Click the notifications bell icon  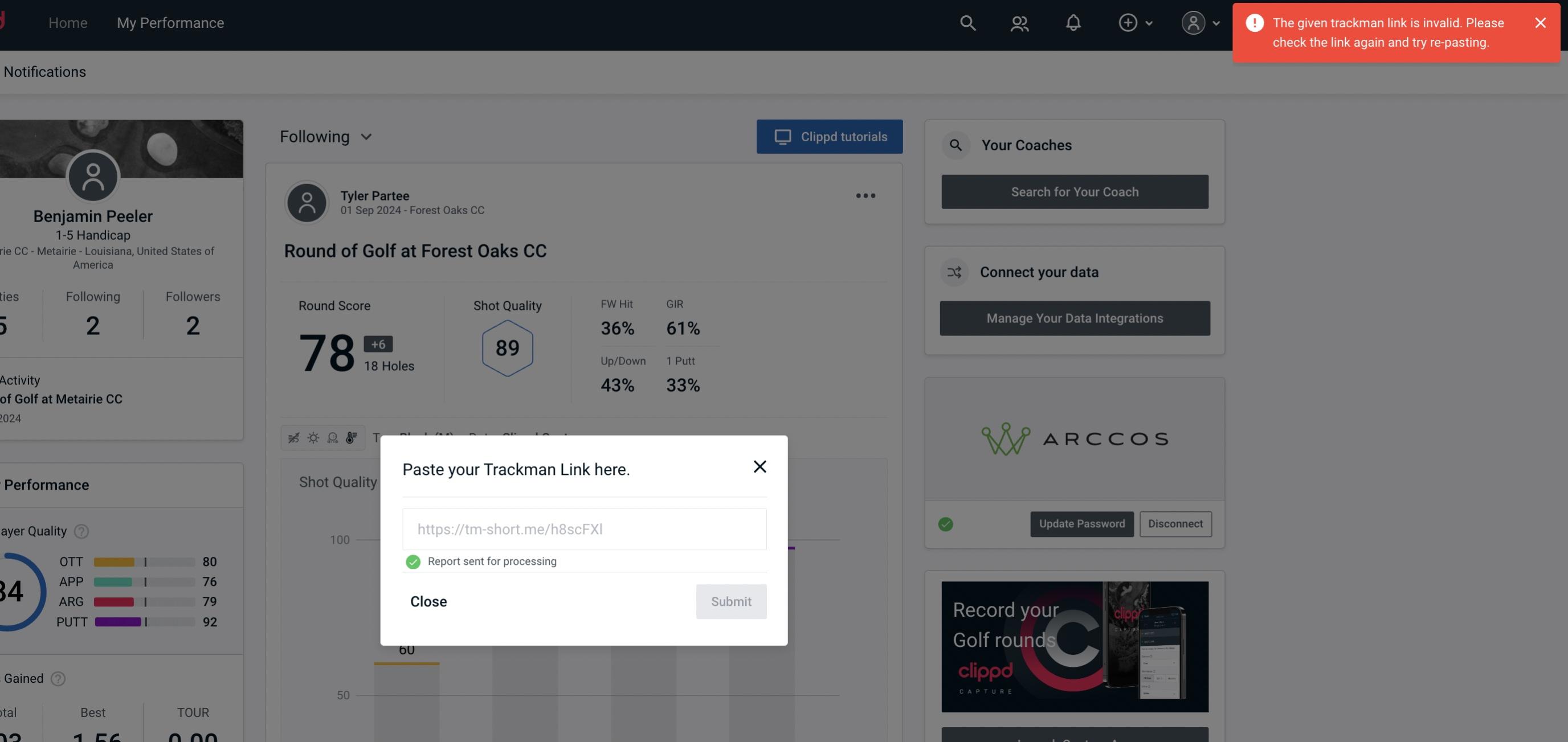(x=1073, y=22)
